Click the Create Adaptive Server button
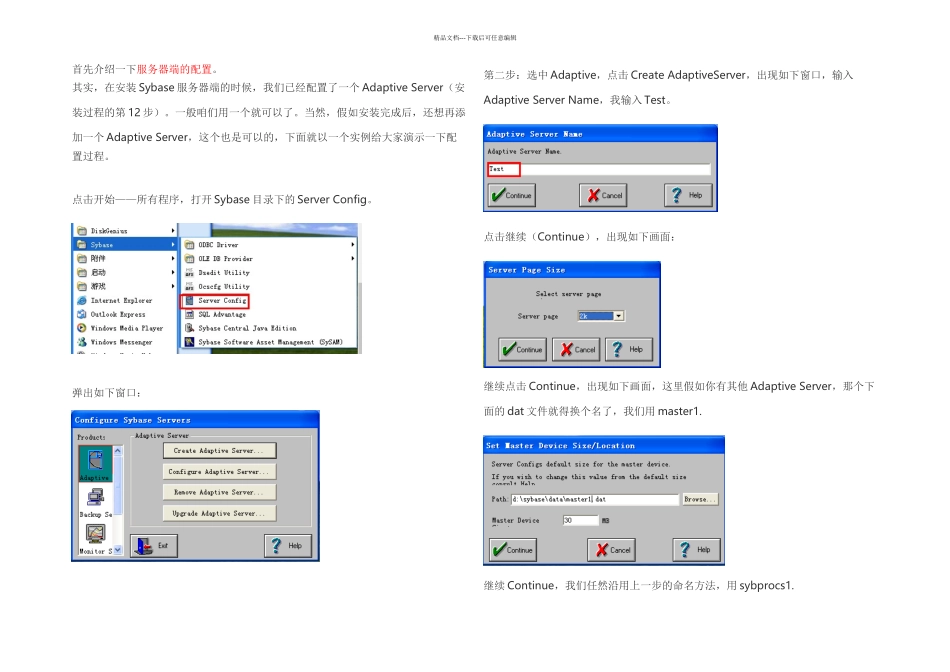 pos(219,450)
